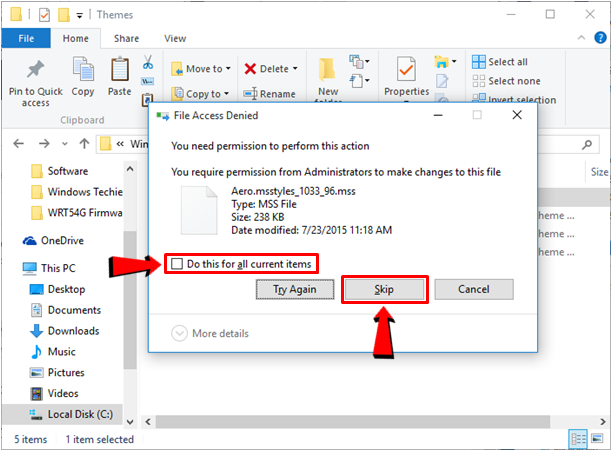The width and height of the screenshot is (612, 451).
Task: Select the Home ribbon tab
Action: [x=76, y=38]
